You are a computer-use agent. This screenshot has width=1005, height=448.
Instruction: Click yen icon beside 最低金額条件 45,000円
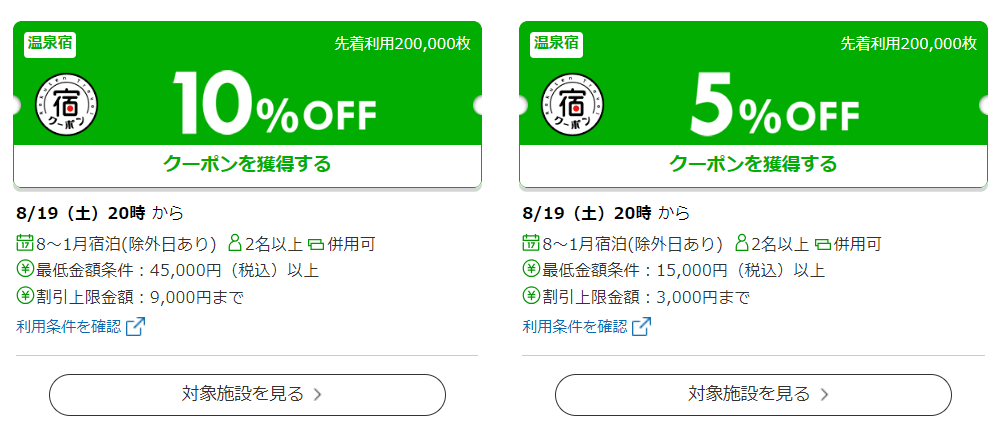(x=25, y=270)
